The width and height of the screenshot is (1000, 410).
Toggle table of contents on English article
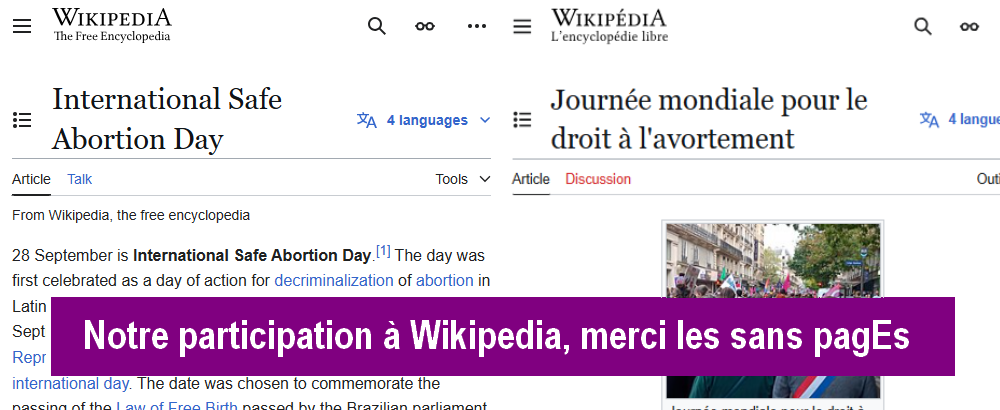[22, 120]
